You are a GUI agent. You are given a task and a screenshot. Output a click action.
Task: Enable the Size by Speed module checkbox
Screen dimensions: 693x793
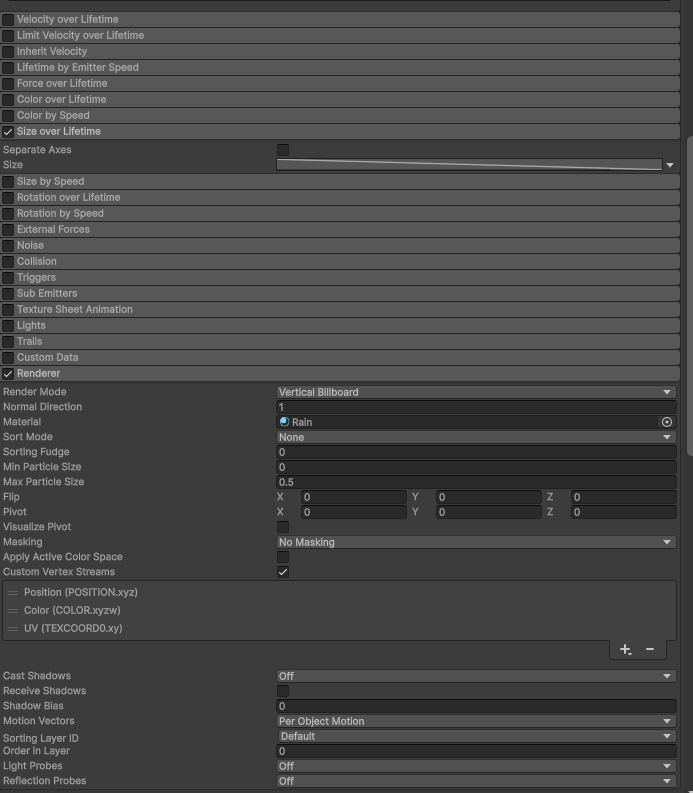8,182
